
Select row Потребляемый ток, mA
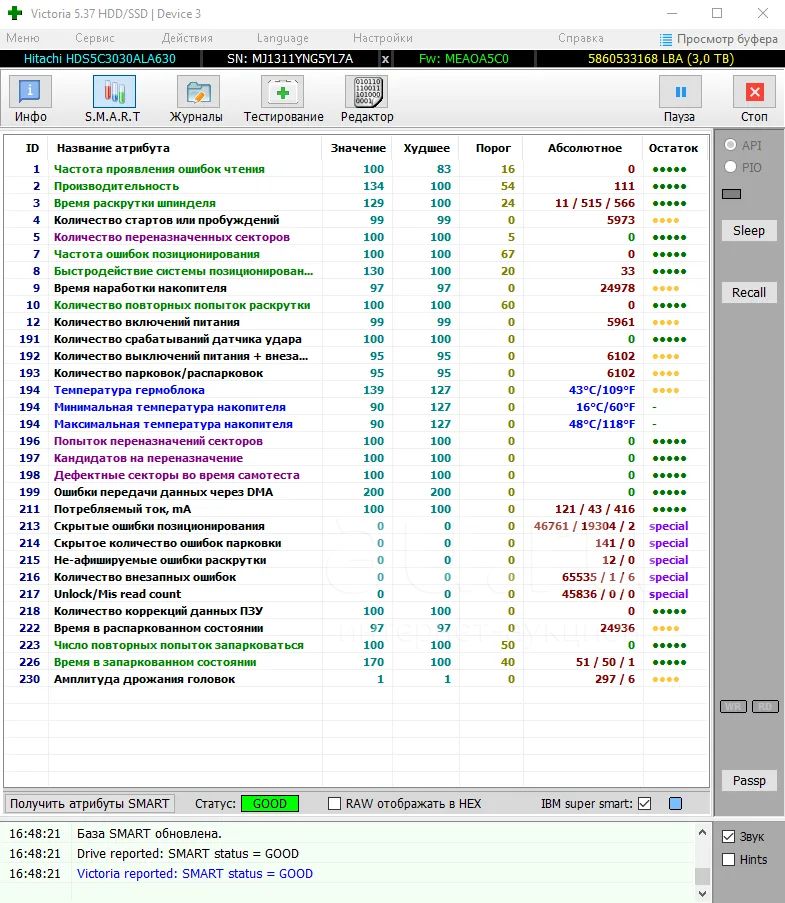click(357, 509)
